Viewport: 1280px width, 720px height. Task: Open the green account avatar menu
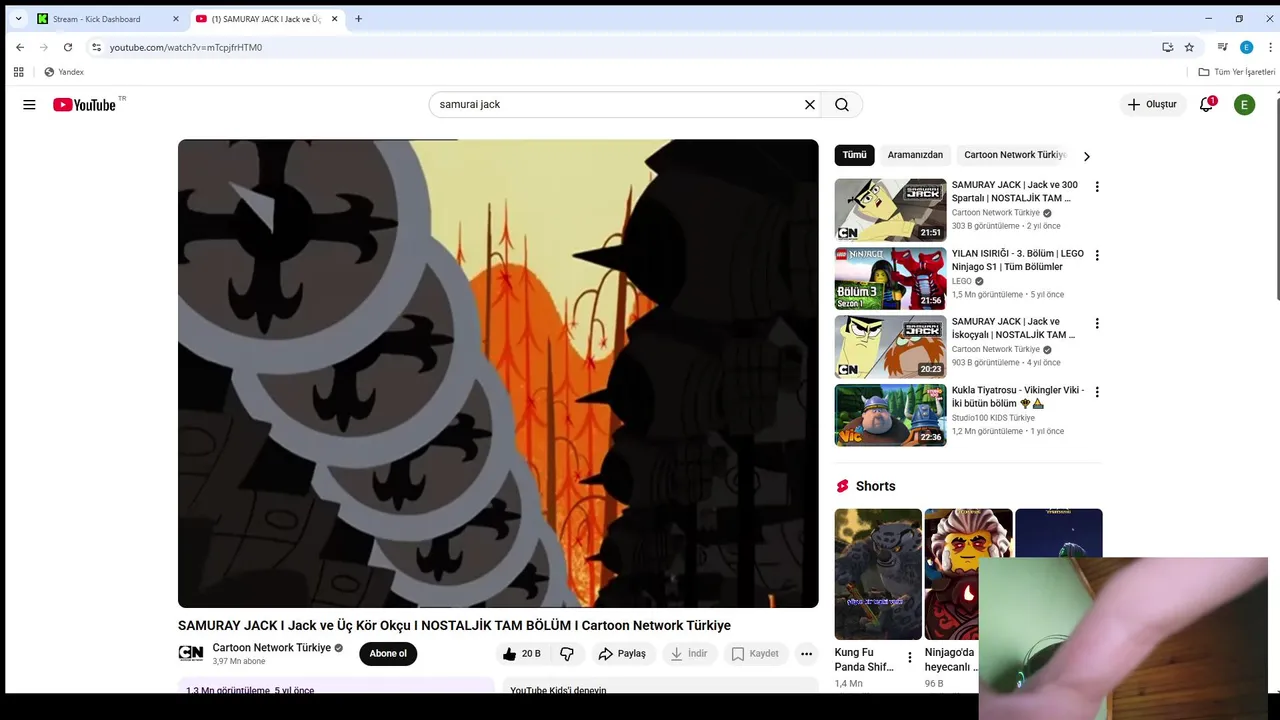[x=1244, y=105]
